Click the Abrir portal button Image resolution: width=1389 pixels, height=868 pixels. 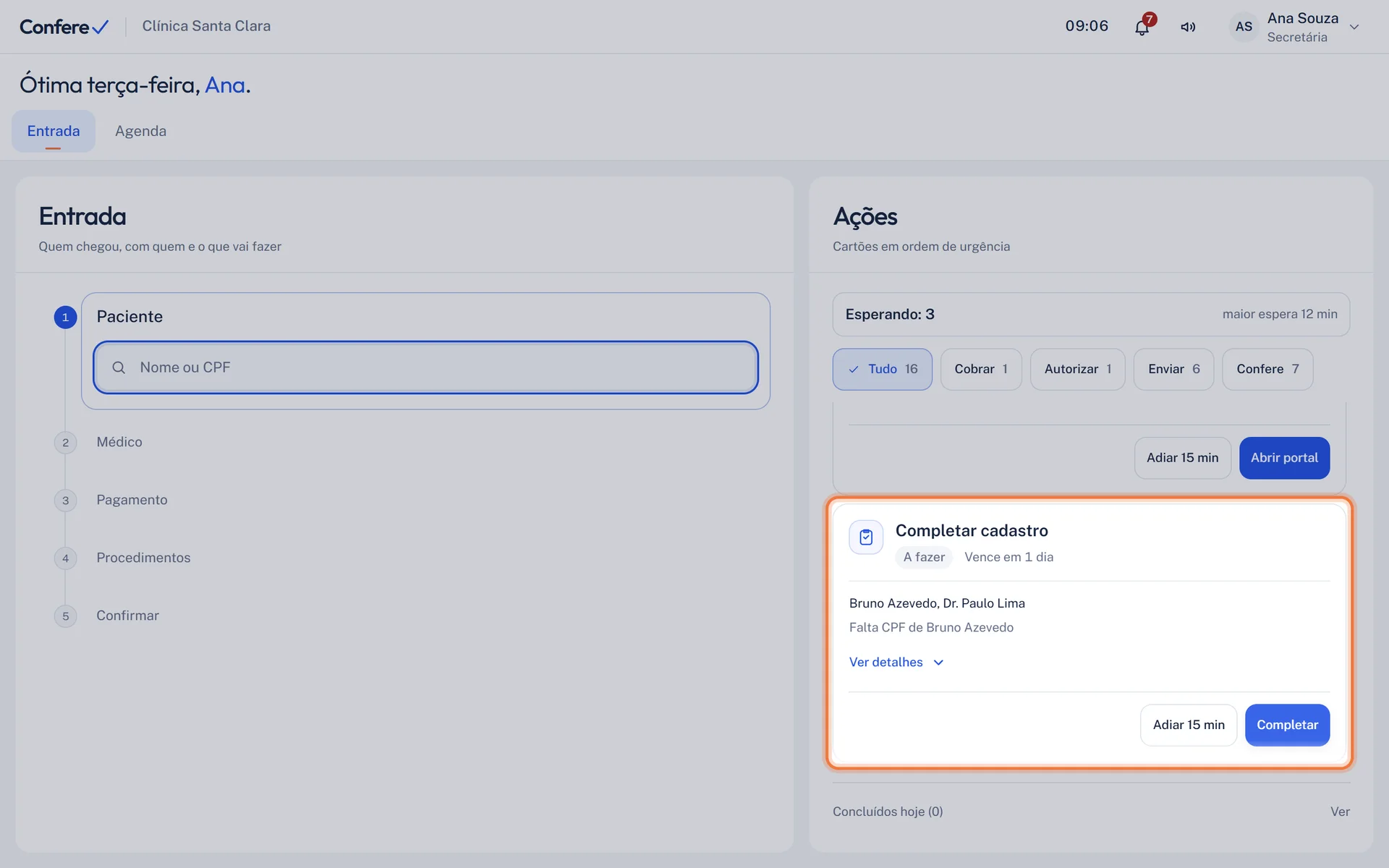pos(1284,458)
